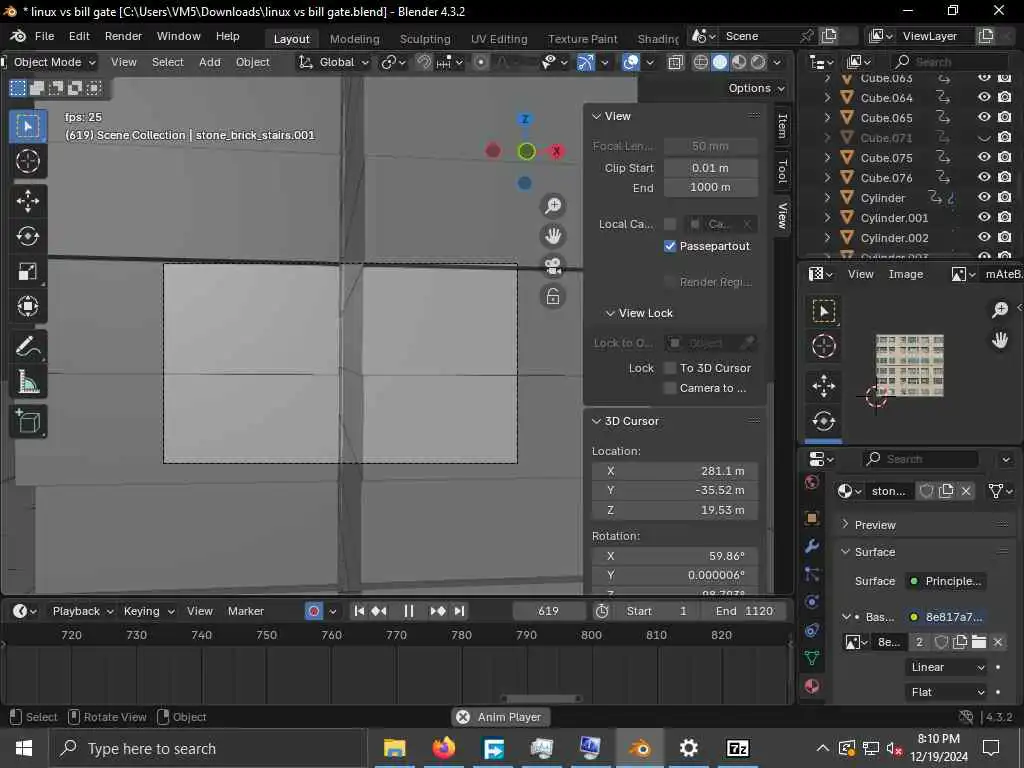
Task: Activate the Transform tool
Action: pyautogui.click(x=27, y=306)
